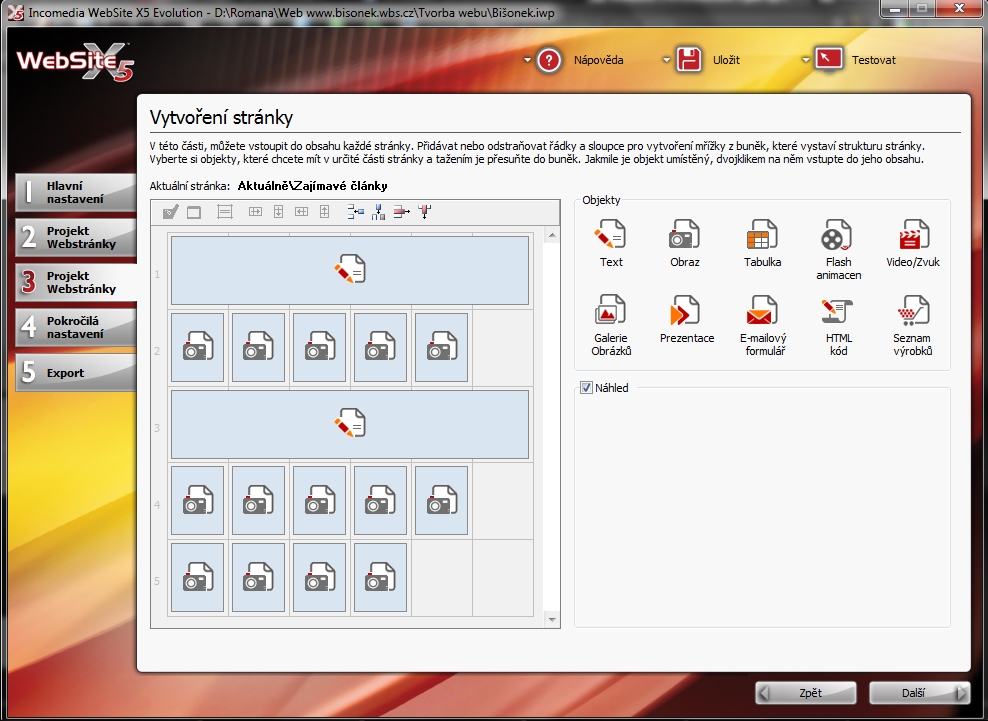Viewport: 988px width, 721px height.
Task: Open step 4 Pokročilá nastavení
Action: point(76,327)
